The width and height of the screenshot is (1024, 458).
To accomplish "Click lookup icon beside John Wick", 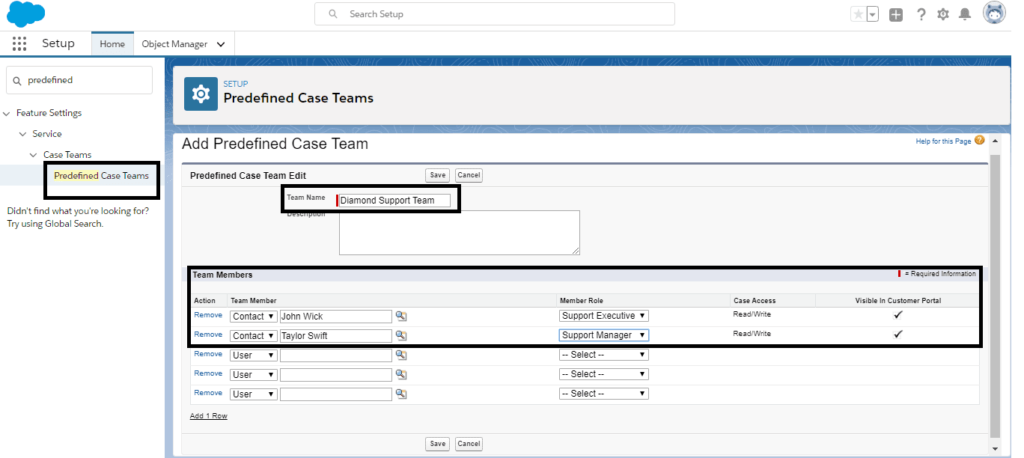I will click(x=401, y=315).
